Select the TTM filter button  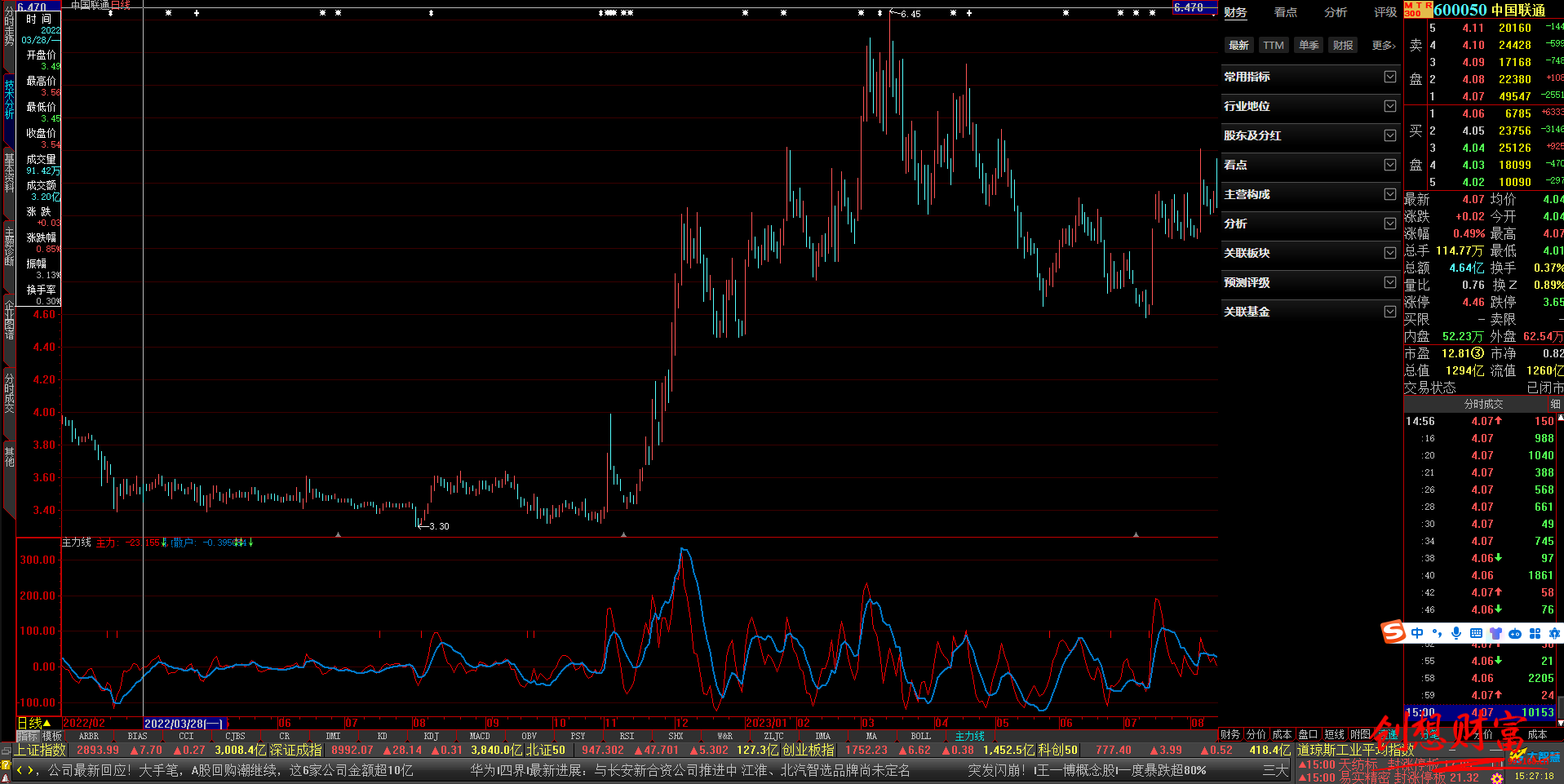pos(1274,46)
